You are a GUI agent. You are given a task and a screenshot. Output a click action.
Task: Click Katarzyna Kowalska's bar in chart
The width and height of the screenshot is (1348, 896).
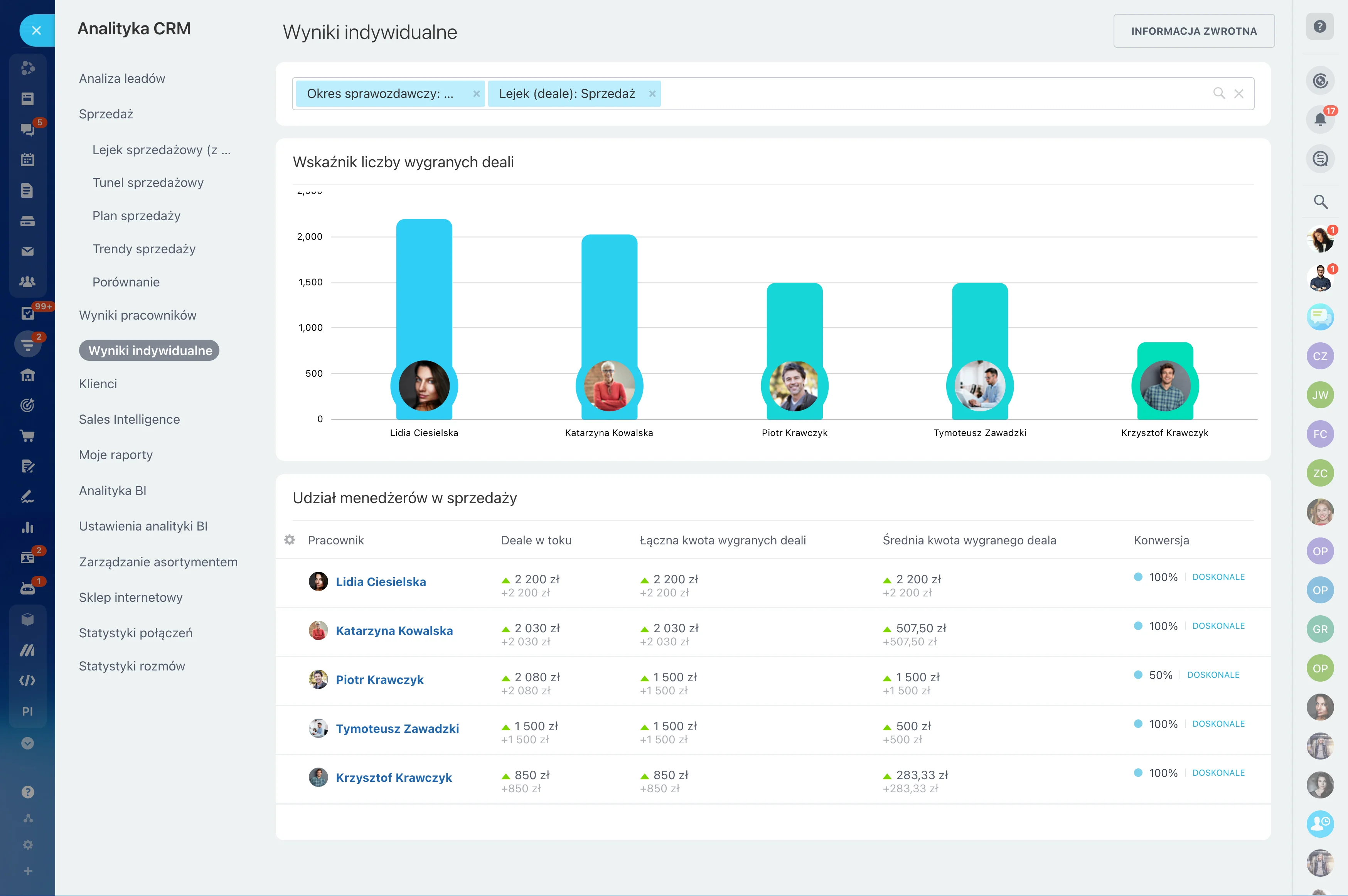[x=609, y=297]
